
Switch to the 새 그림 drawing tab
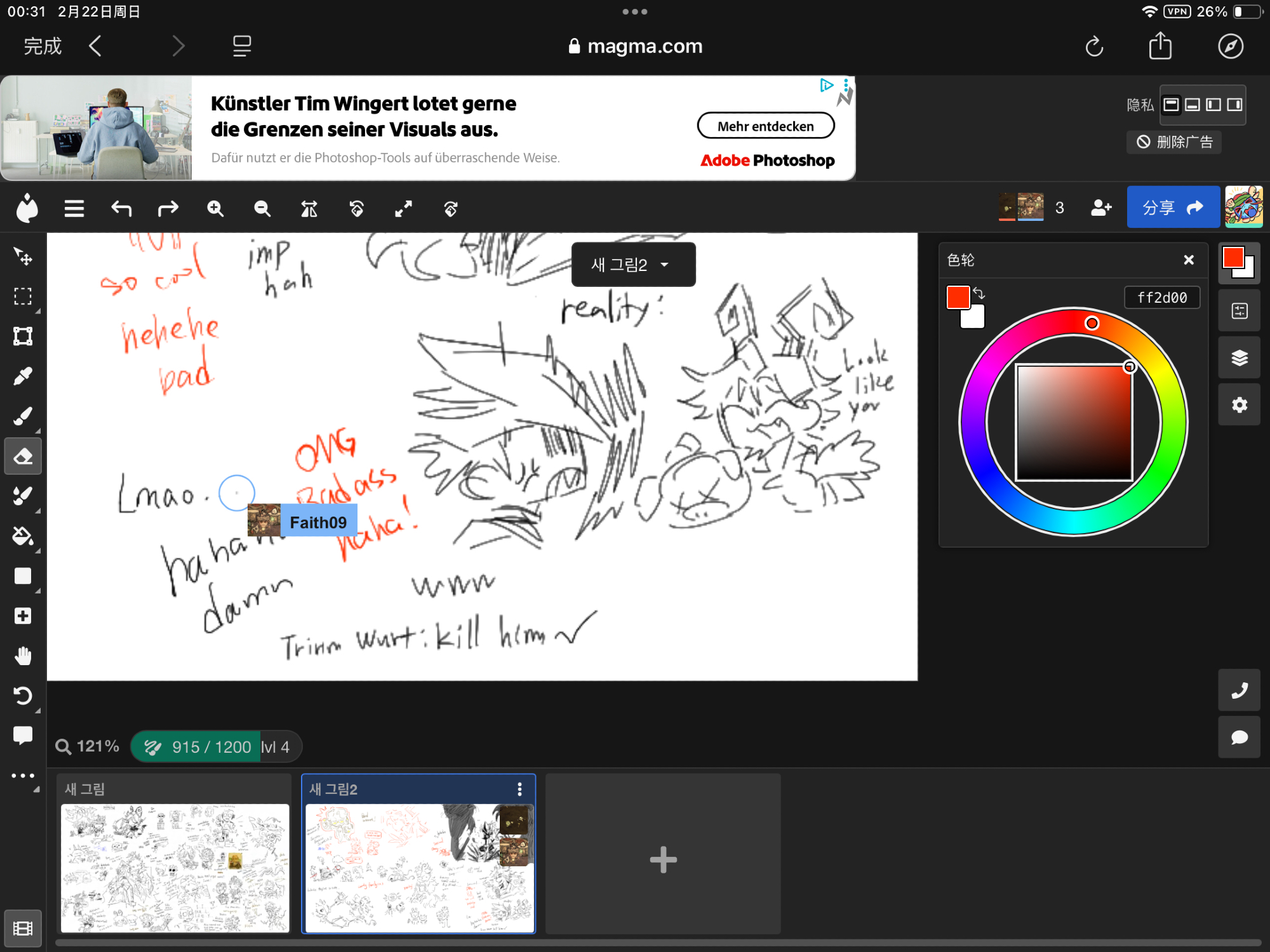(174, 854)
